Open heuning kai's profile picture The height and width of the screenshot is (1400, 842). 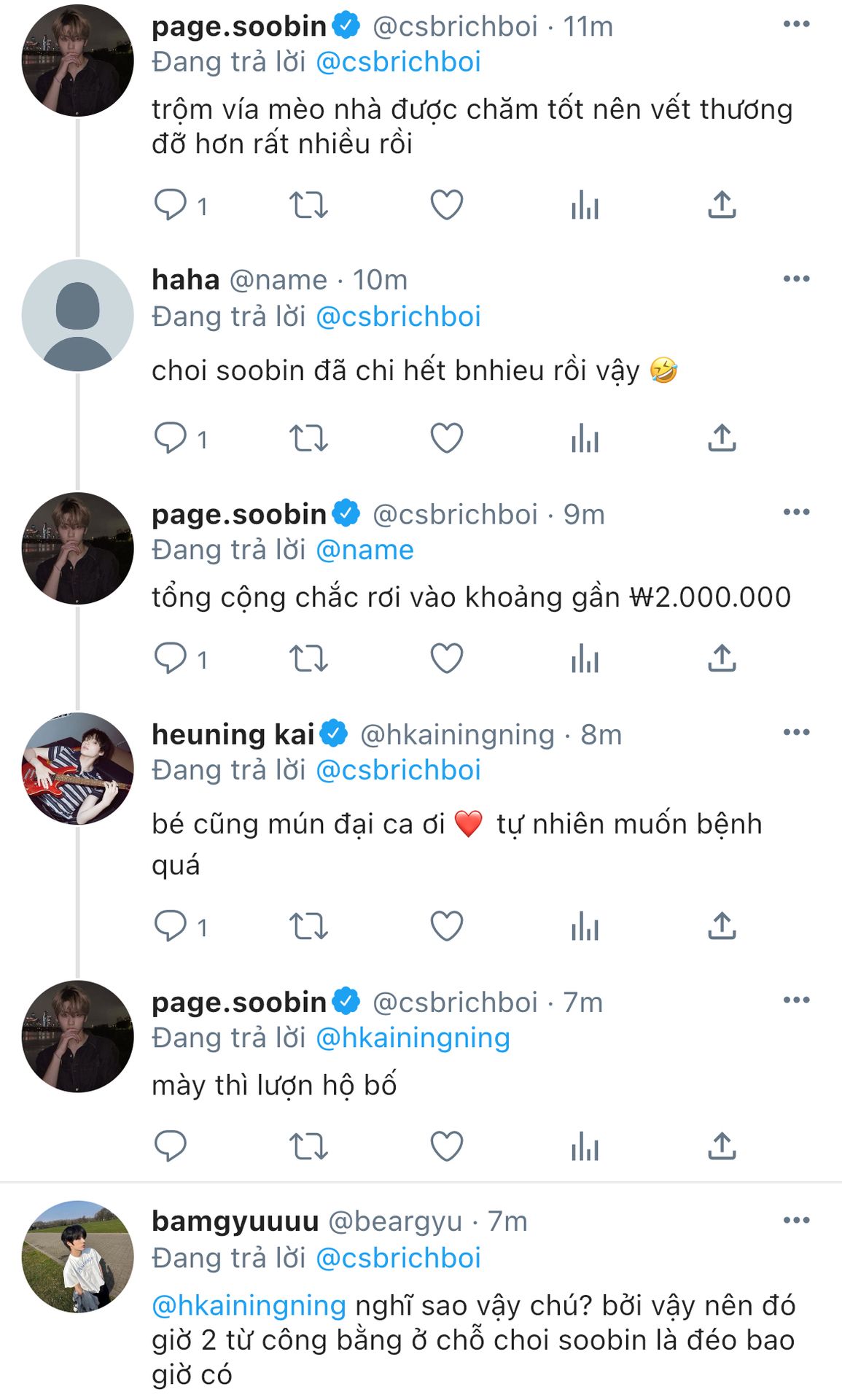[x=78, y=769]
